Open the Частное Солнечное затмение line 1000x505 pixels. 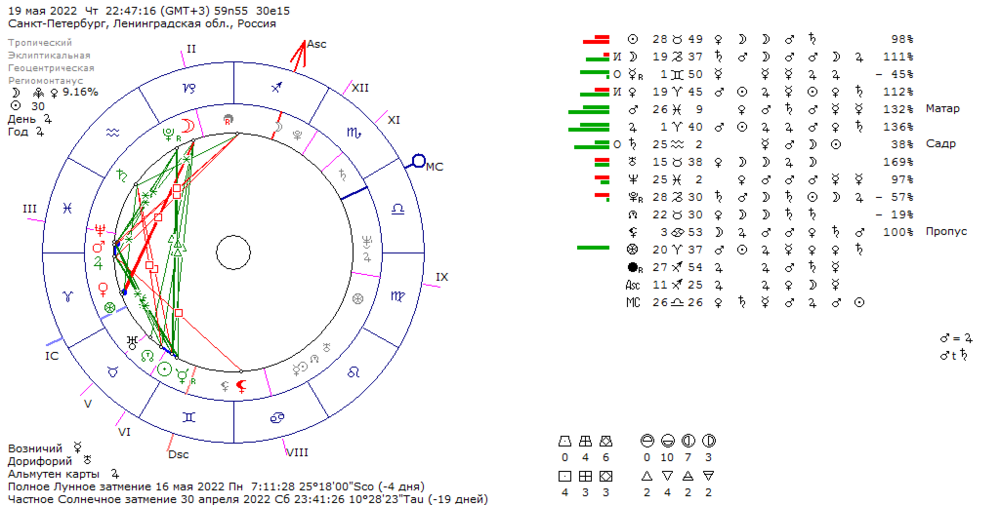point(247,499)
